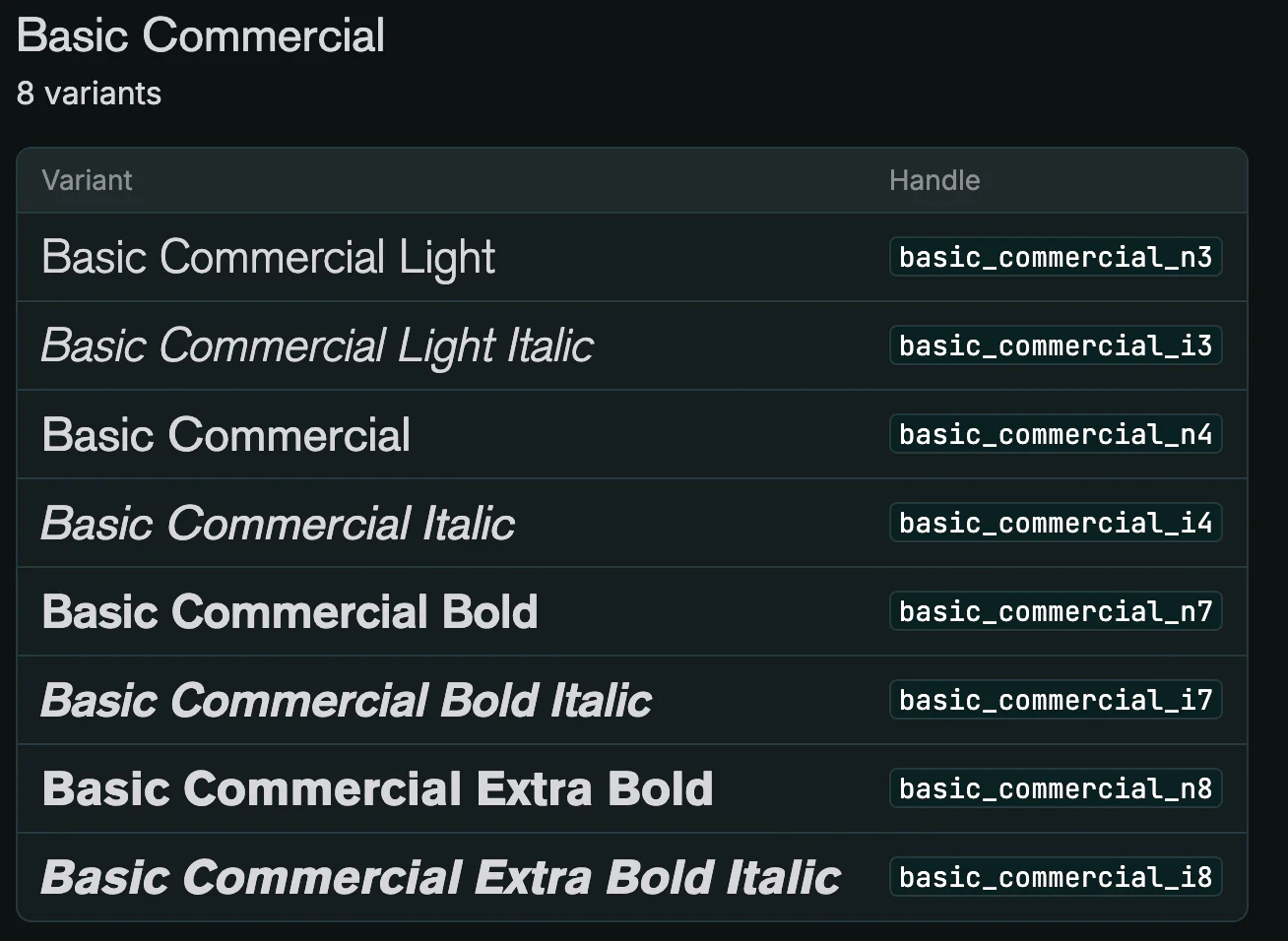Click the basic_commercial_n8 handle badge
This screenshot has width=1288, height=941.
1055,787
